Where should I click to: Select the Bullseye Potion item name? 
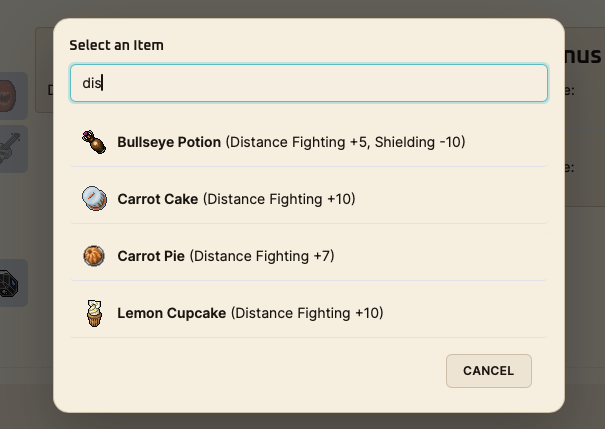tap(169, 142)
